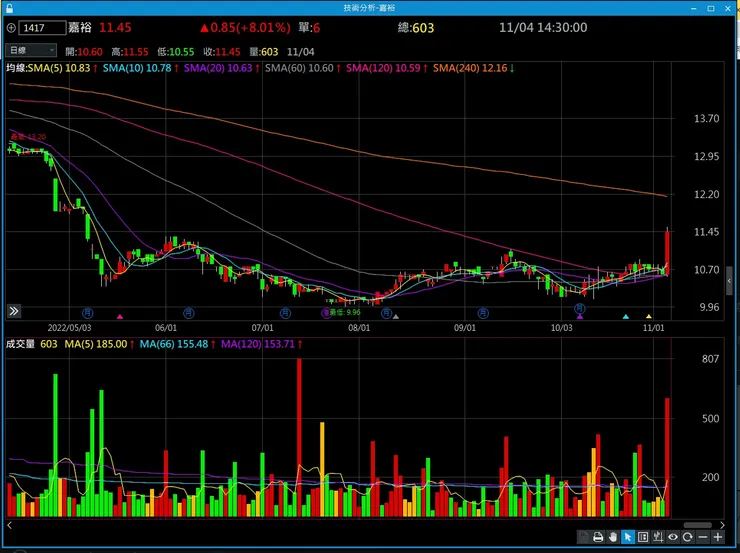Click the 月 marker near 09/01
Image resolution: width=740 pixels, height=553 pixels.
483,312
